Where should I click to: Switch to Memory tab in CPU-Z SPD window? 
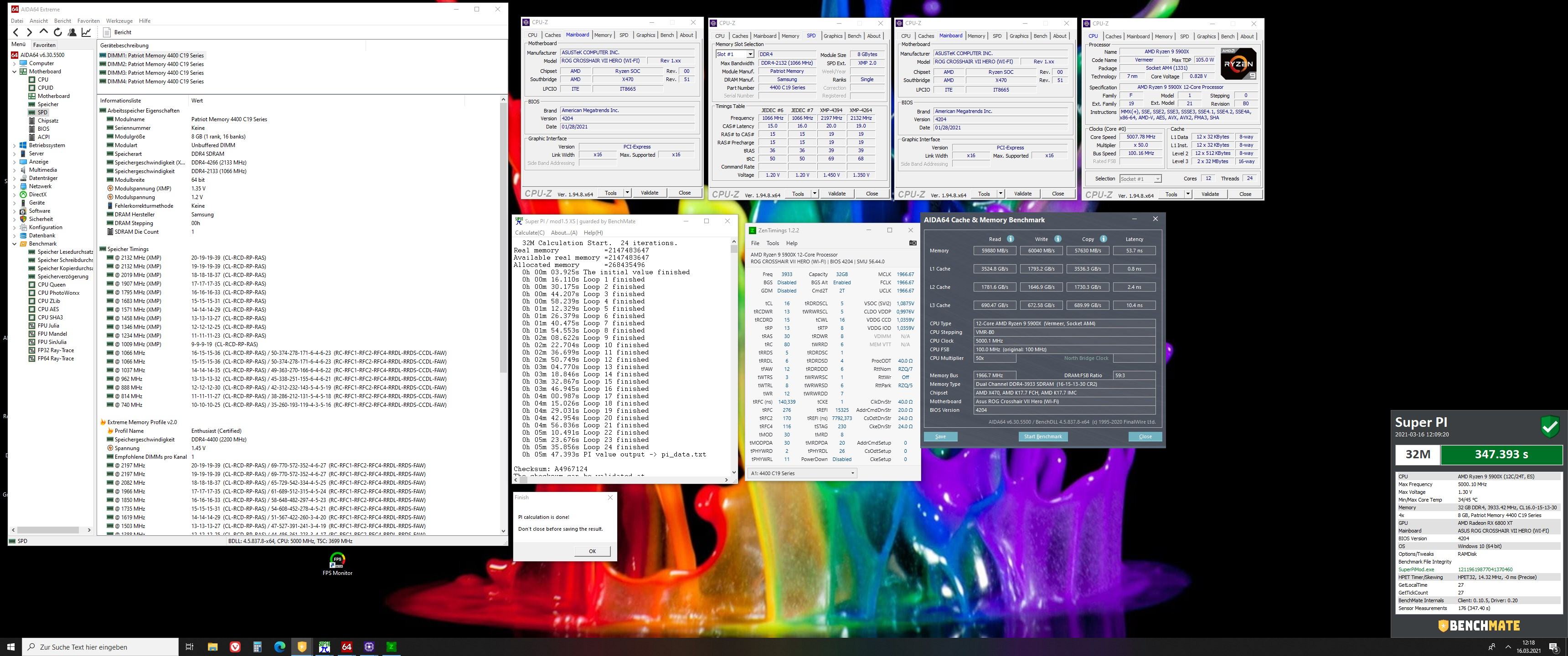coord(790,36)
